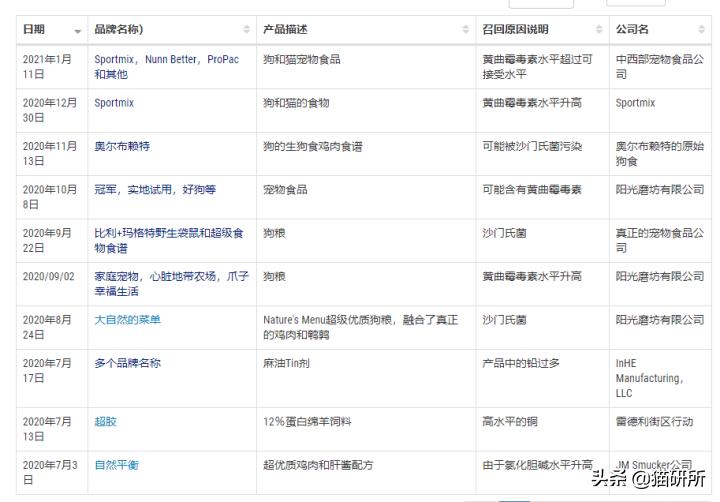Click the 日期 column header text
Screen dimensions: 720x502
(x=34, y=29)
